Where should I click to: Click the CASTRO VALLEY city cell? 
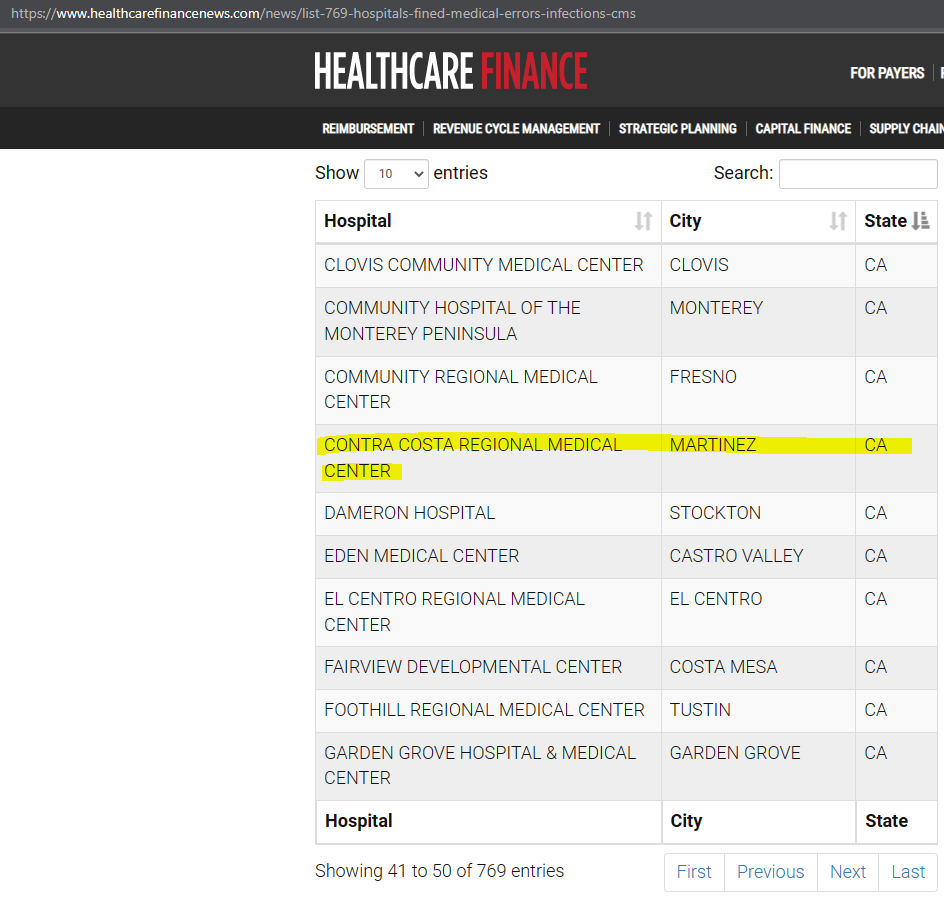pyautogui.click(x=758, y=556)
